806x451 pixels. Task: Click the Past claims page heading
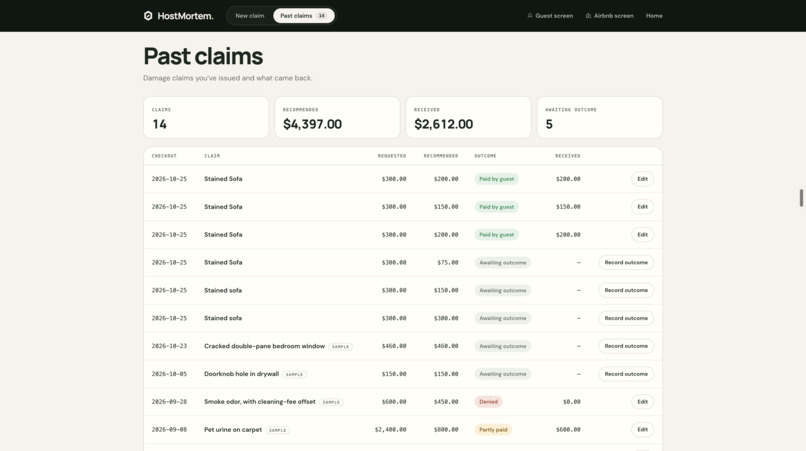coord(203,56)
